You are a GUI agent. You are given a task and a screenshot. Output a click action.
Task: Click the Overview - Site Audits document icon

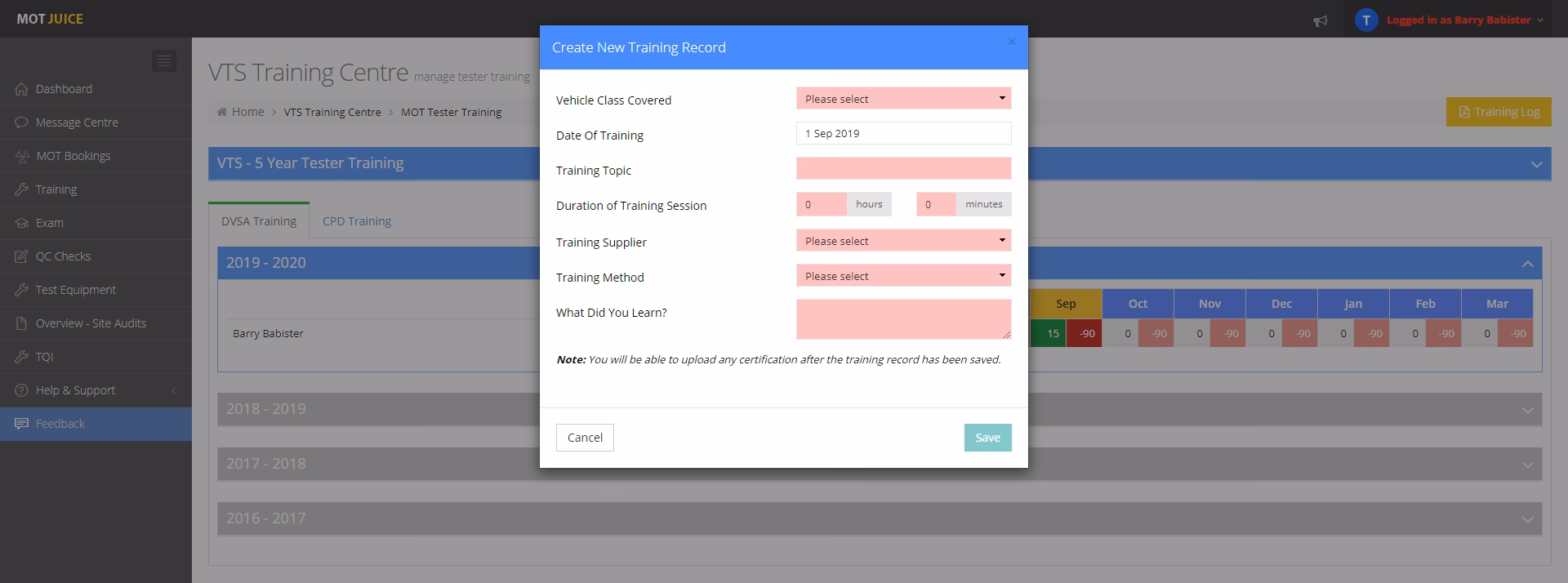tap(21, 323)
